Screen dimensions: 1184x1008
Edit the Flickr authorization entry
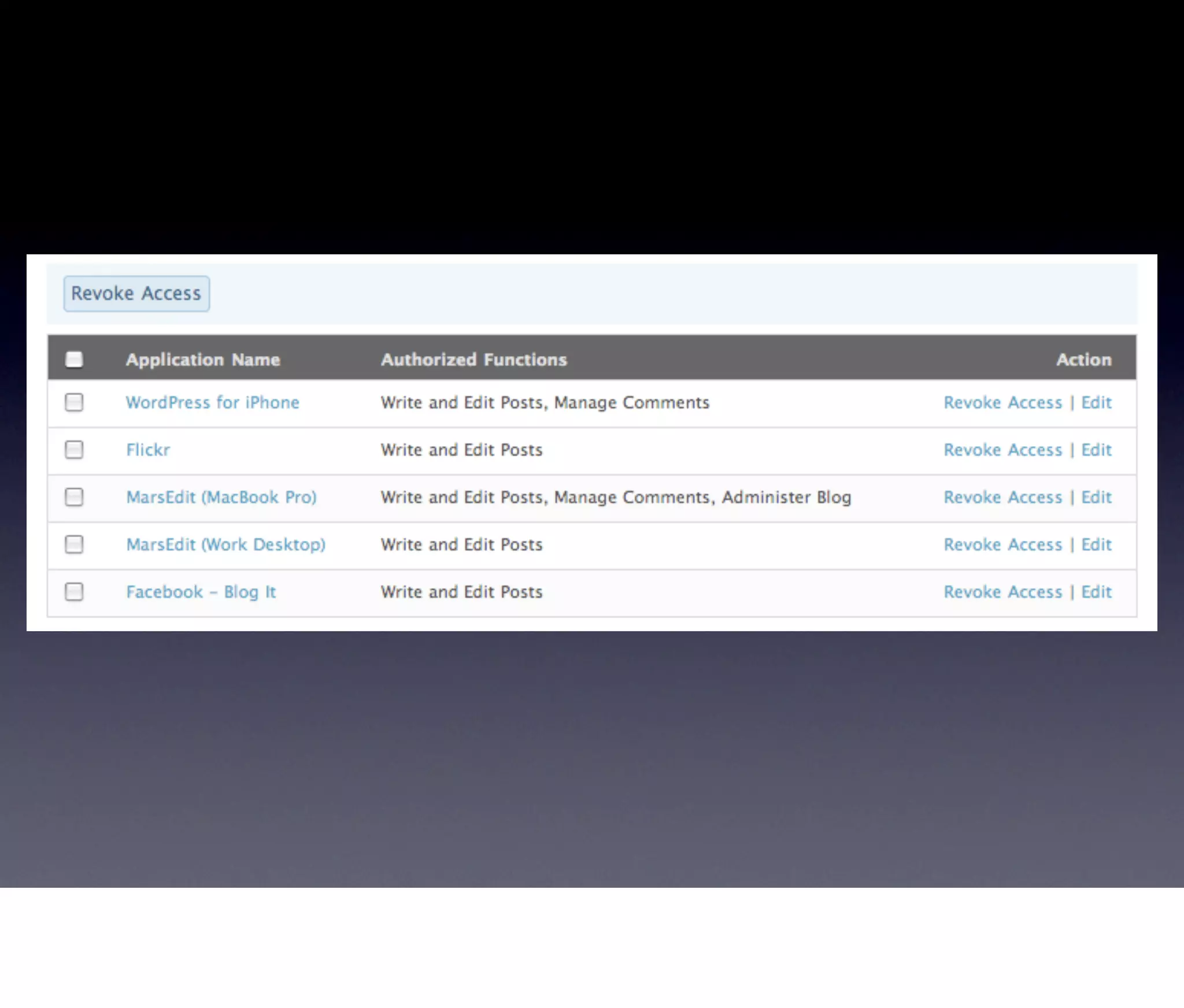click(x=1096, y=450)
